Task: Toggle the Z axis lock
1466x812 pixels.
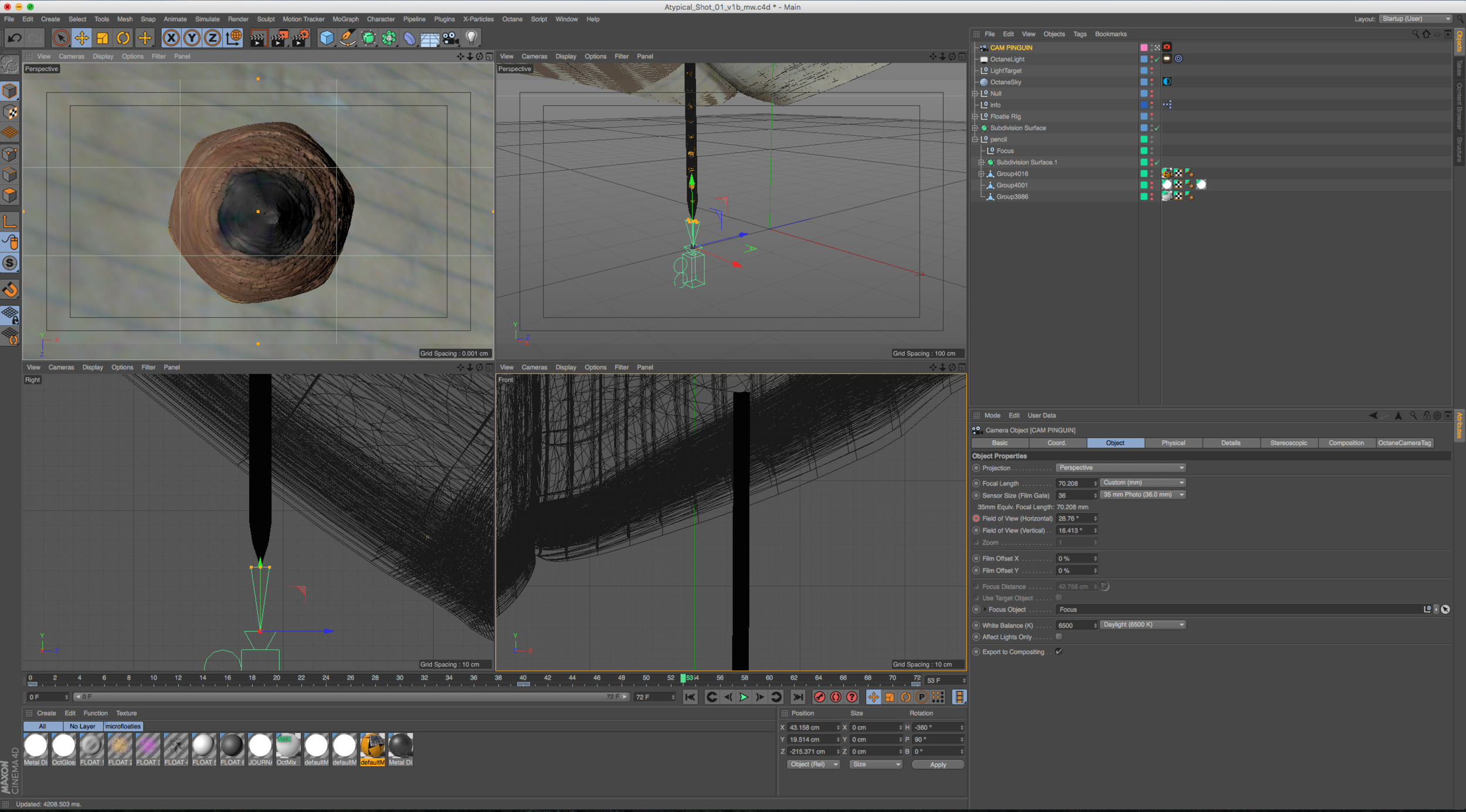Action: point(212,38)
